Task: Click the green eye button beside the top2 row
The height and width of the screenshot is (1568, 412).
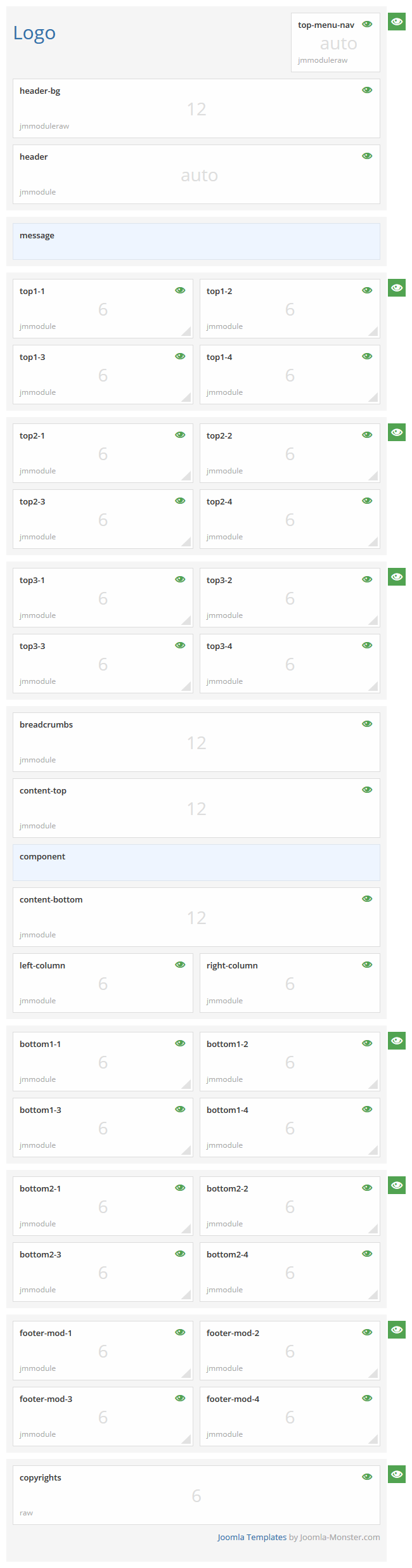Action: [x=397, y=432]
